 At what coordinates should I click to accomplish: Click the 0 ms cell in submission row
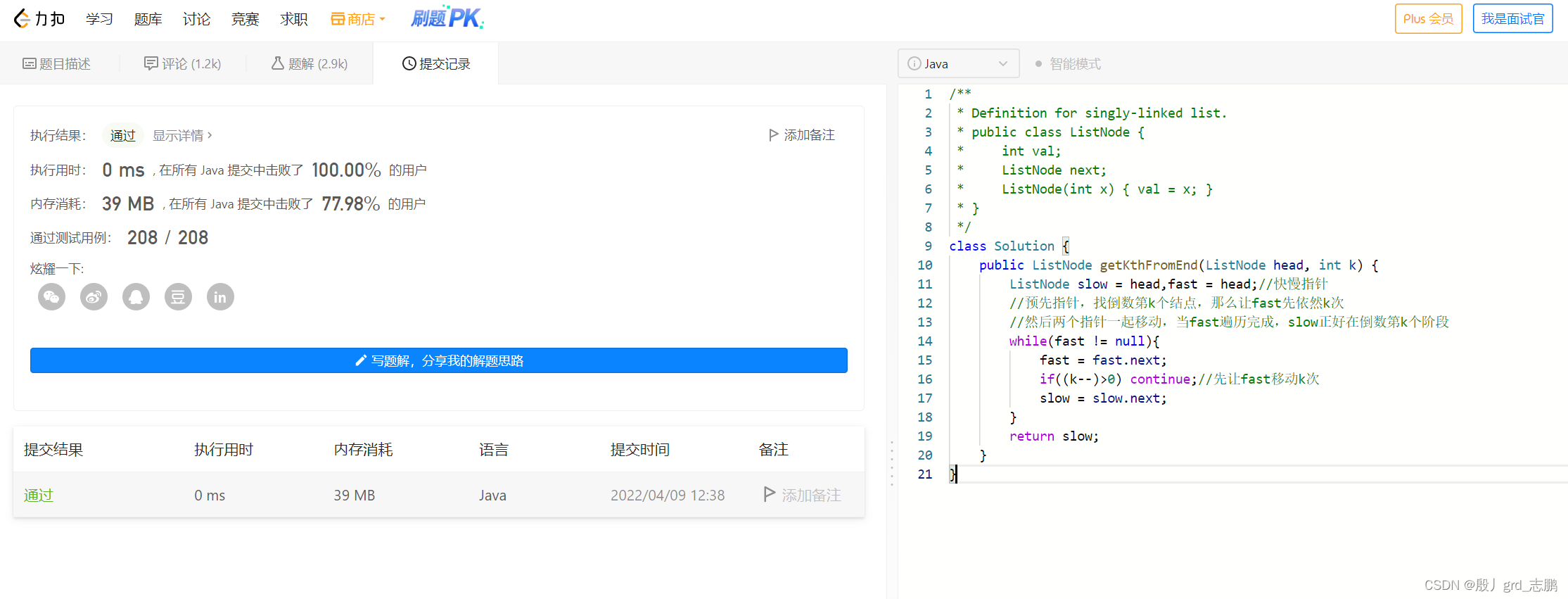coord(210,495)
